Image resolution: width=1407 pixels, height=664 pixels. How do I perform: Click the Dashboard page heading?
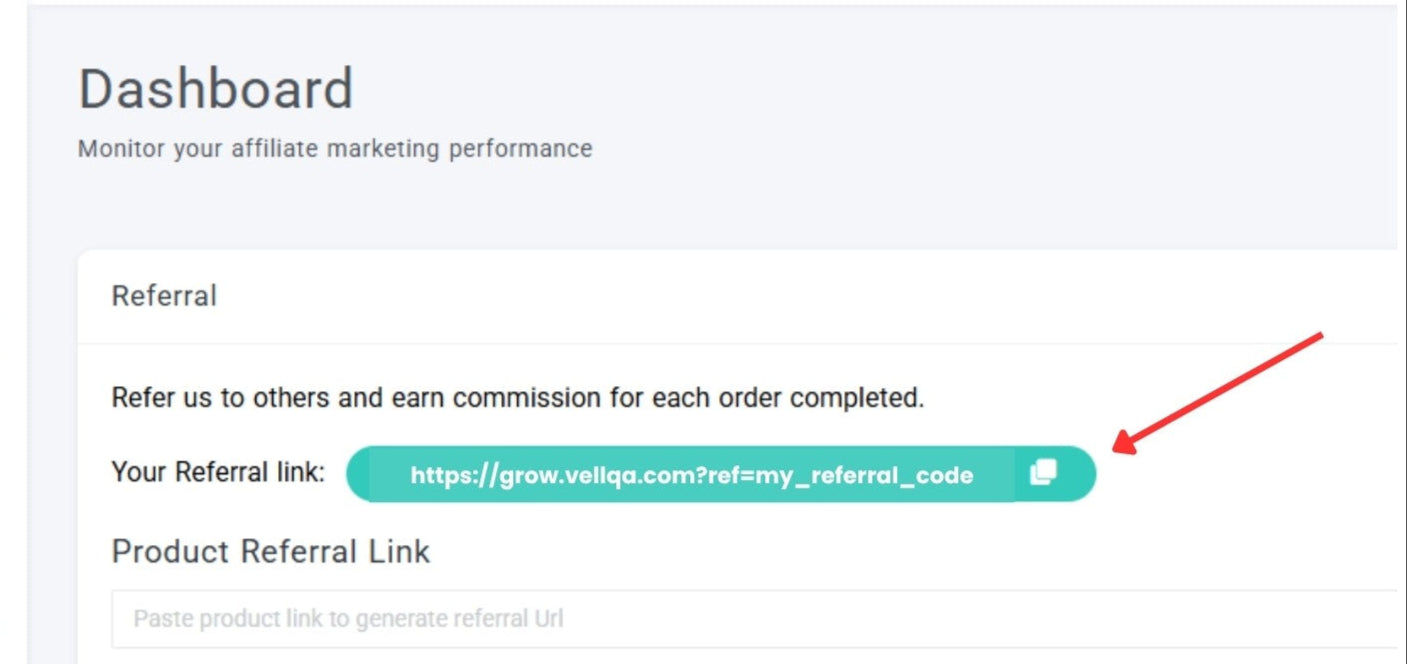(x=216, y=89)
